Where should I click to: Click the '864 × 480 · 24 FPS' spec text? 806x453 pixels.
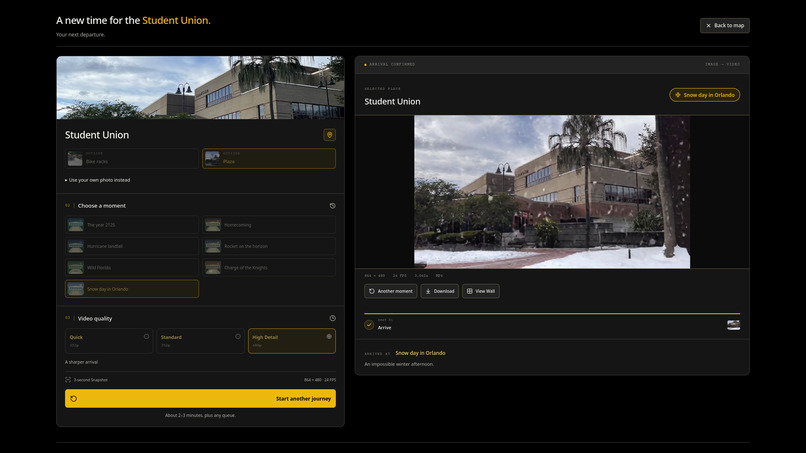320,380
